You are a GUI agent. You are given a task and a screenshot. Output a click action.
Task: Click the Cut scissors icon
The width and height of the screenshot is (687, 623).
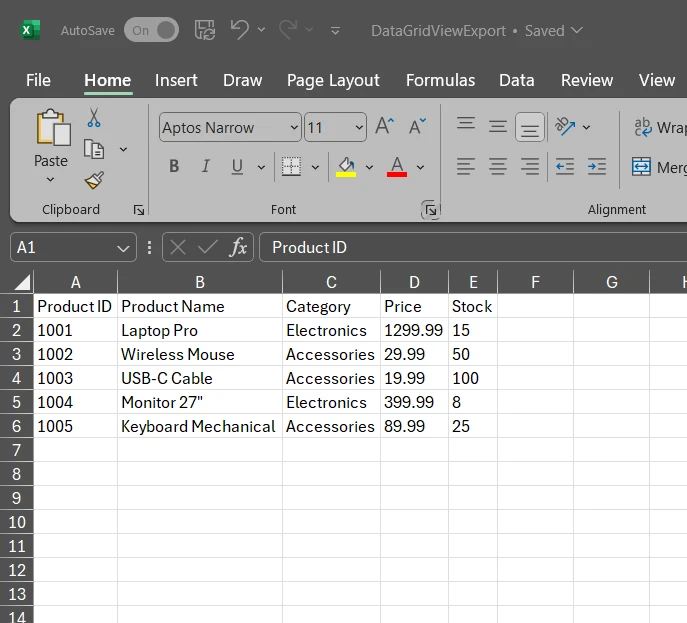(94, 118)
